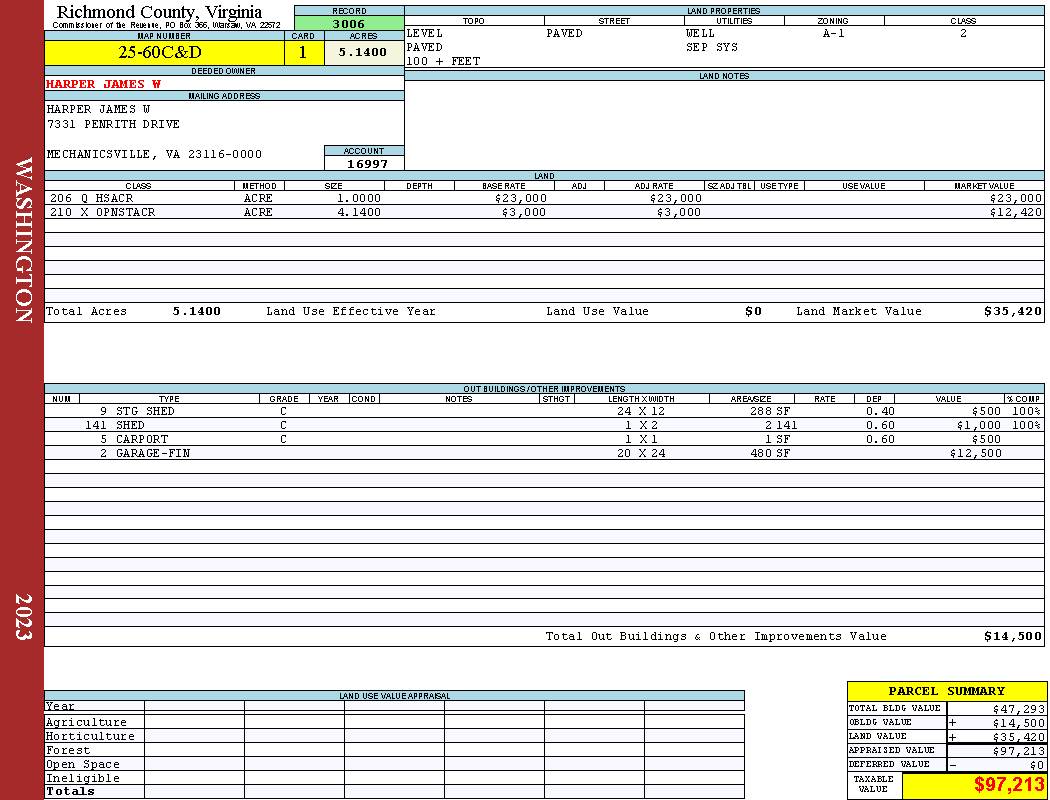Click OPNSTACR market value $12,420
The width and height of the screenshot is (1050, 800).
(1015, 212)
